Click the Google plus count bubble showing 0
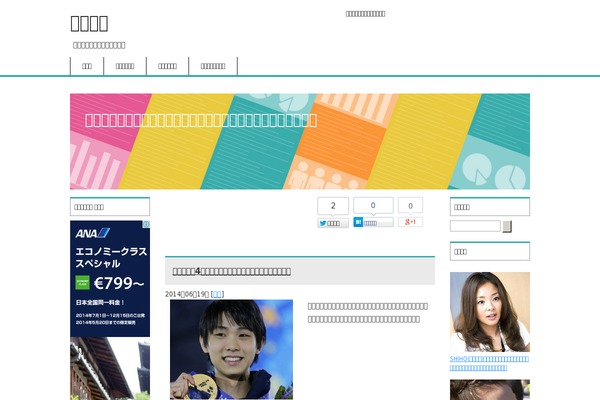The height and width of the screenshot is (400, 600). pos(410,206)
